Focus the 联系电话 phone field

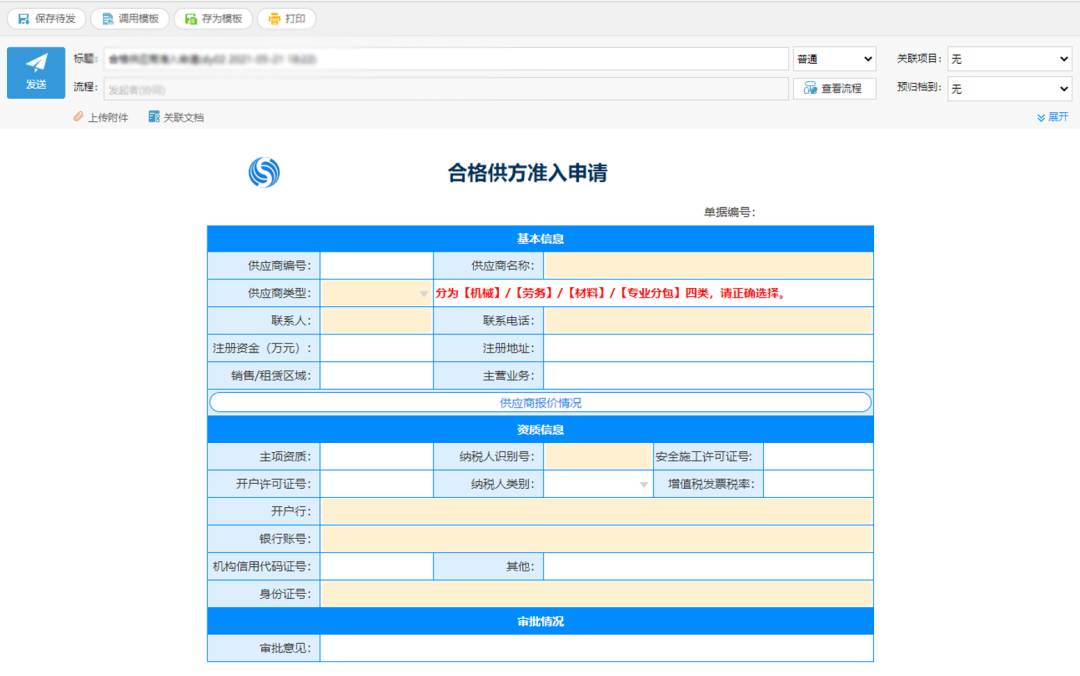coord(708,321)
